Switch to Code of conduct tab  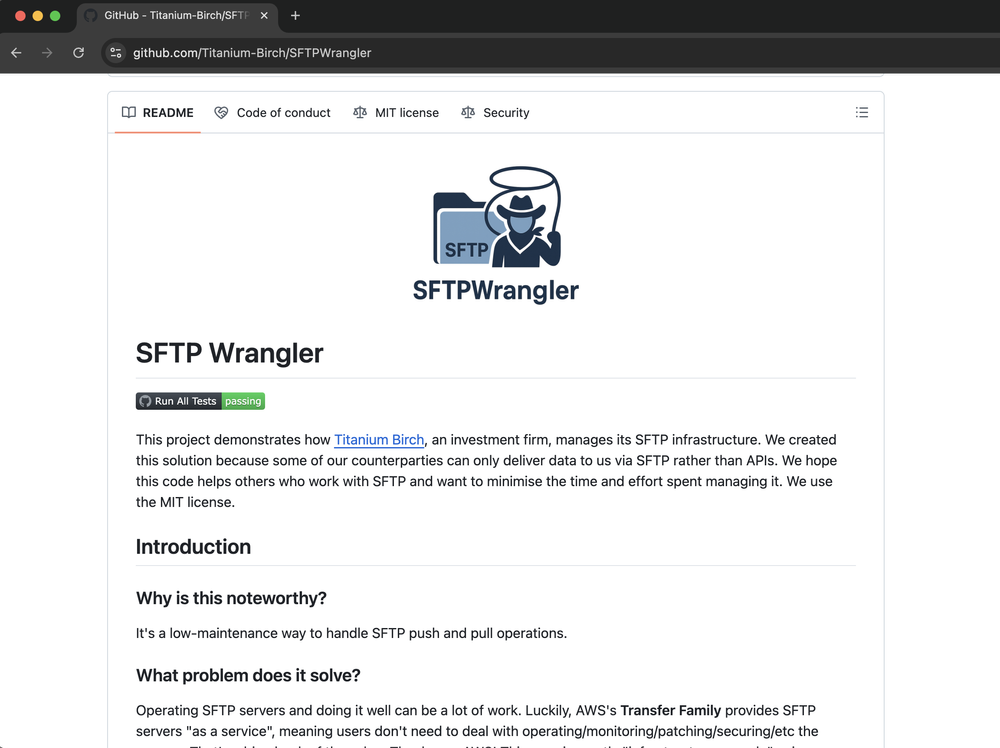pyautogui.click(x=272, y=113)
